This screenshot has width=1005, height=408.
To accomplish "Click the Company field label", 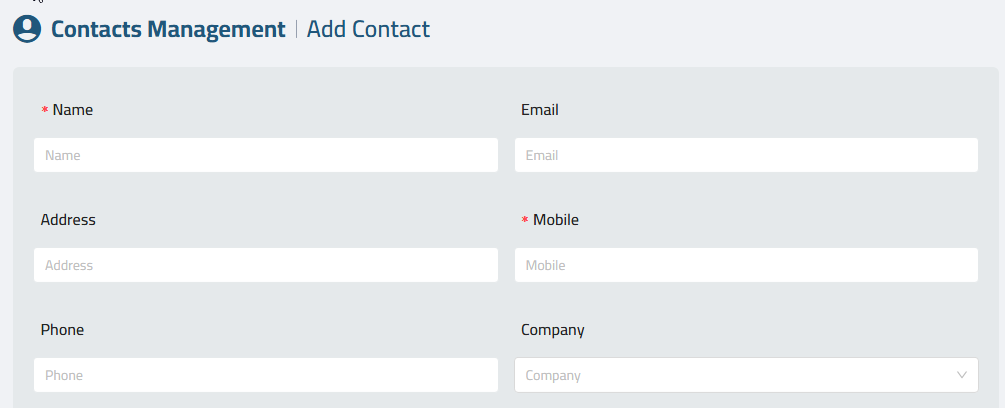I will click(x=552, y=330).
